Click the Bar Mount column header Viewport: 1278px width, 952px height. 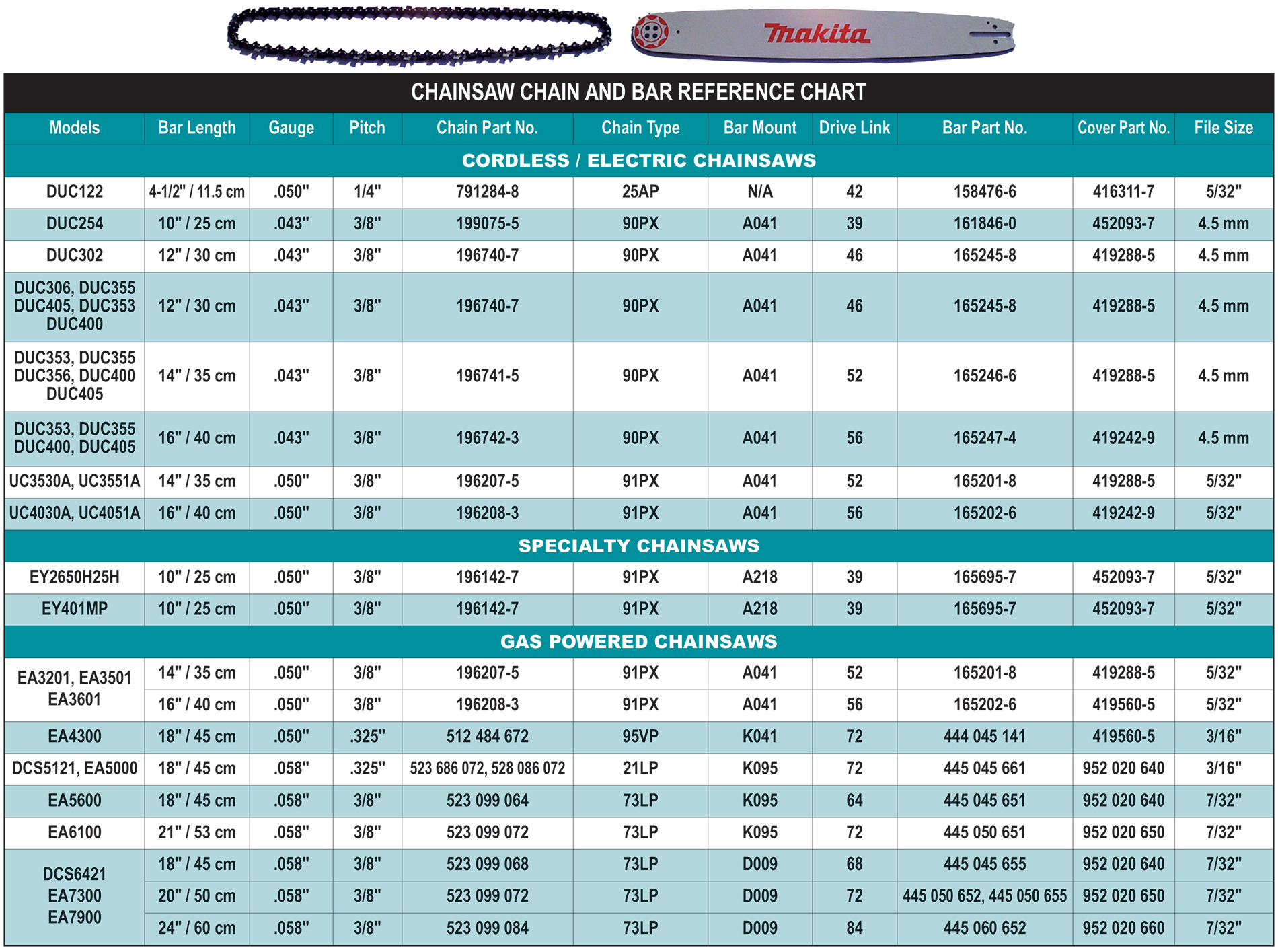click(x=759, y=128)
